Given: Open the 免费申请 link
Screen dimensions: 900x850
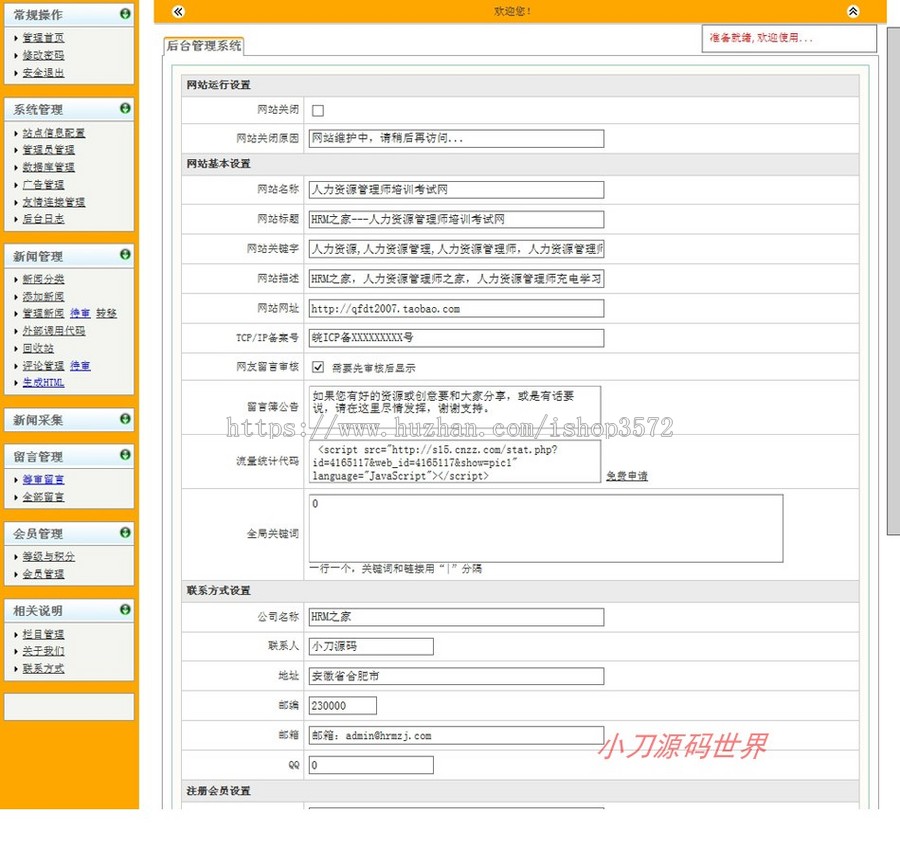Looking at the screenshot, I should 626,474.
